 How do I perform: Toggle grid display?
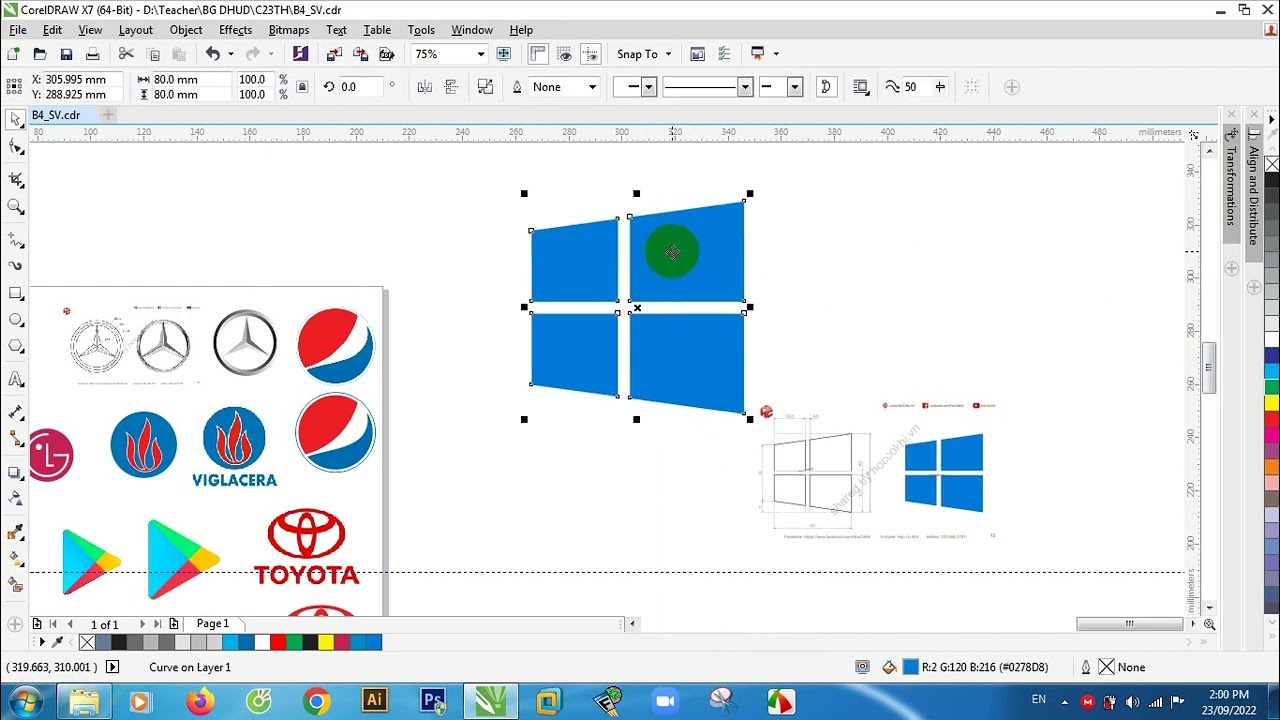coord(564,54)
